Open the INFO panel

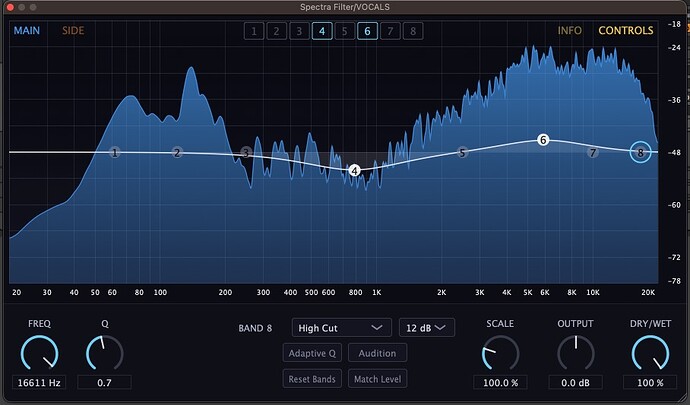click(569, 30)
